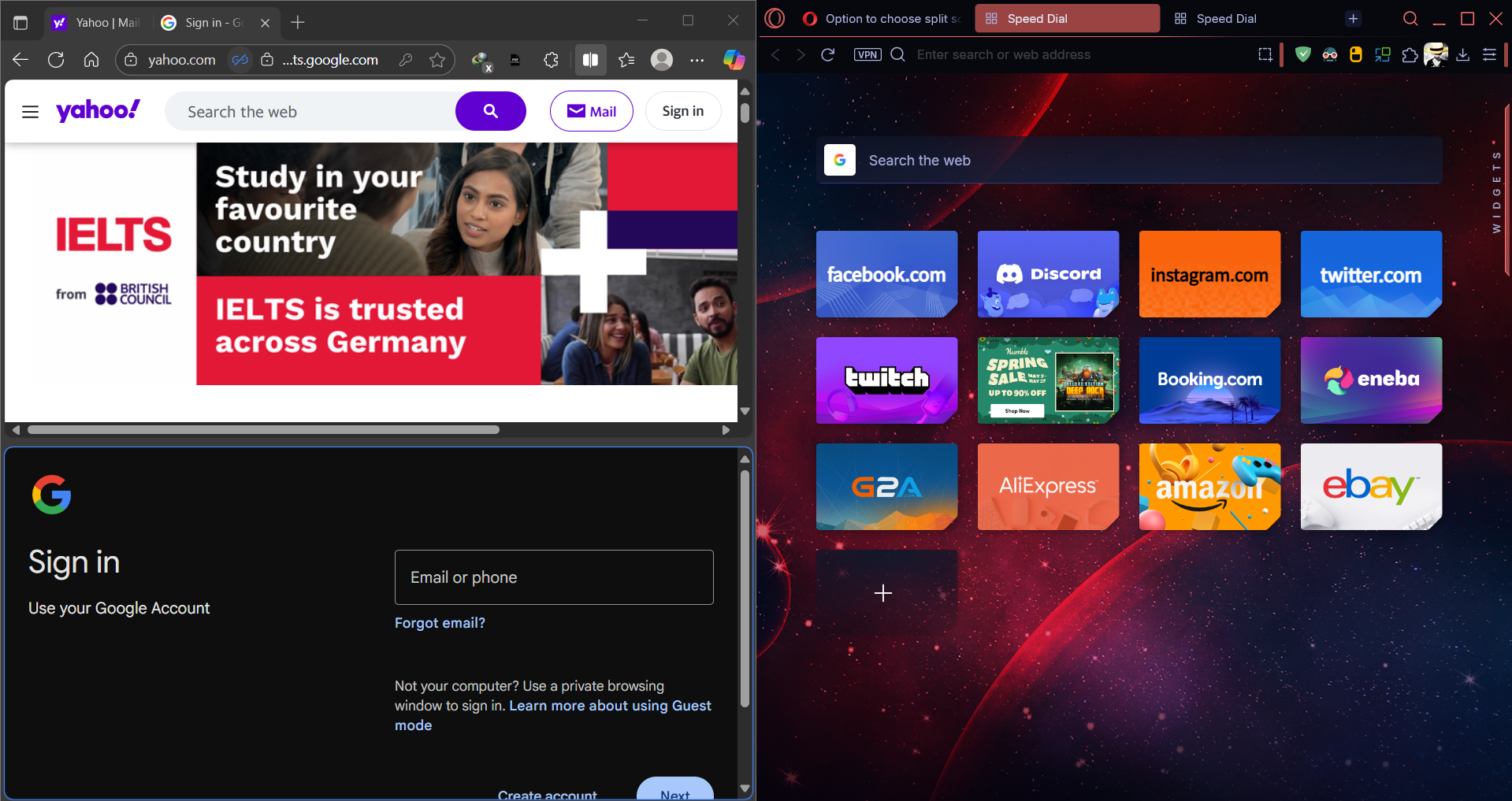Refresh the page in Edge

pyautogui.click(x=56, y=60)
